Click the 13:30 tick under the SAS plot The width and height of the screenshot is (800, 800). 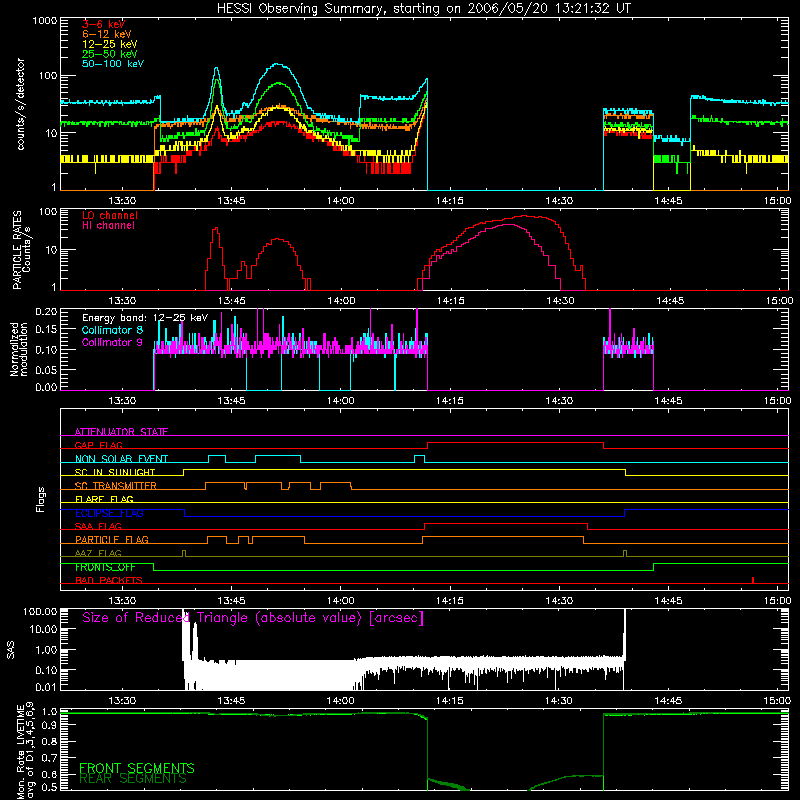coord(122,701)
